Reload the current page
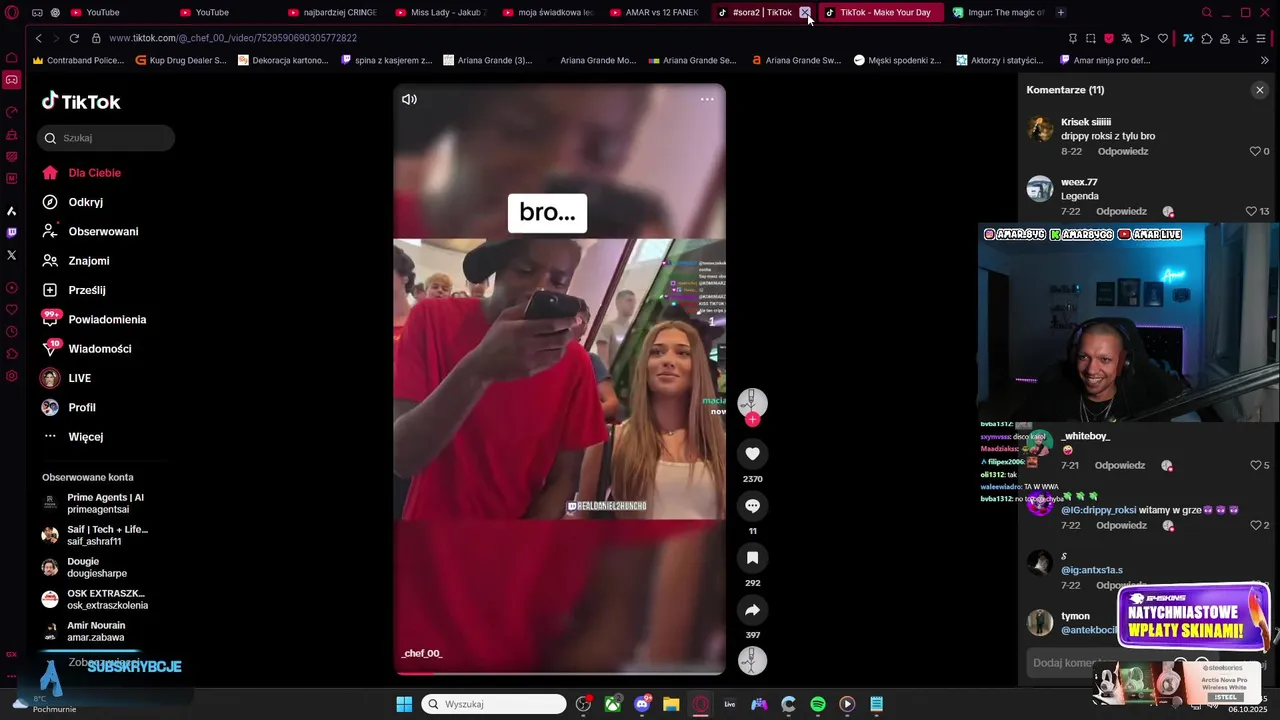 [74, 38]
